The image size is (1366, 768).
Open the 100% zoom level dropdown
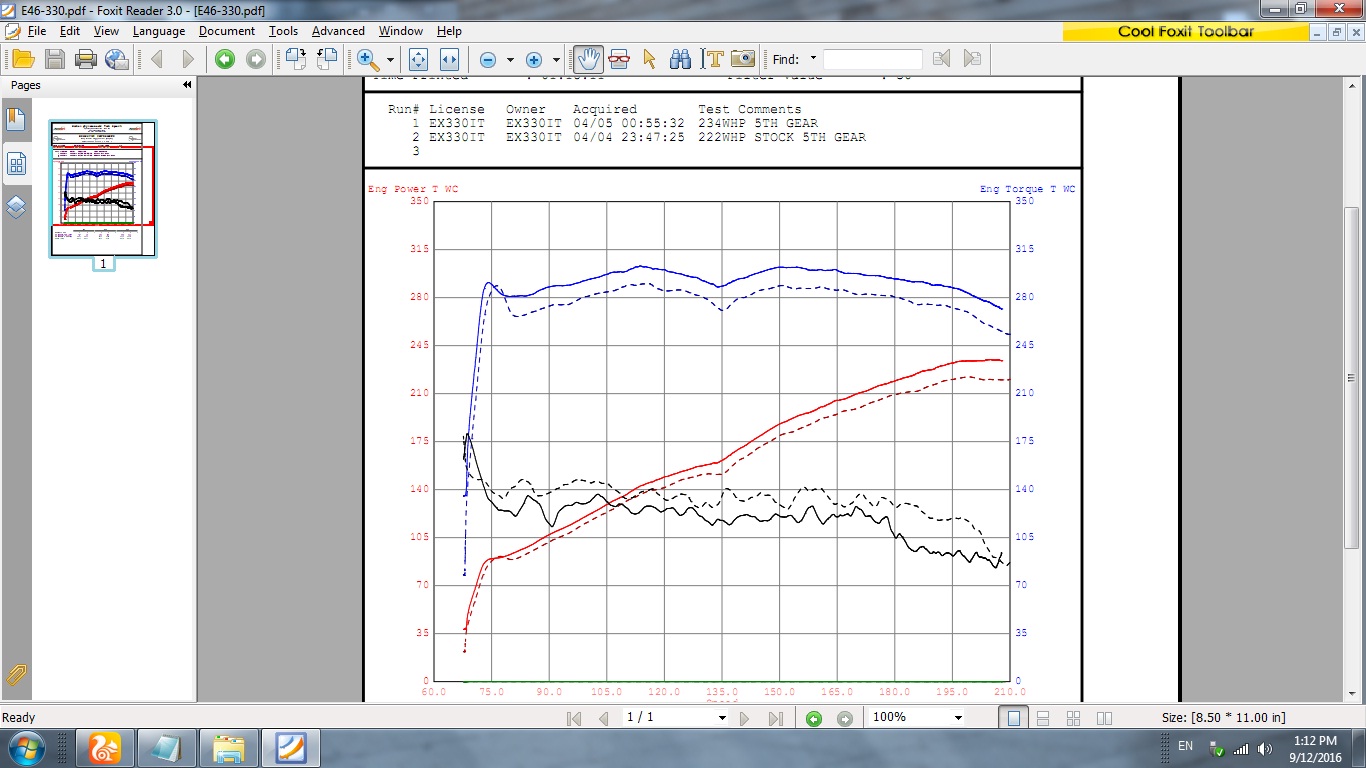pos(957,718)
